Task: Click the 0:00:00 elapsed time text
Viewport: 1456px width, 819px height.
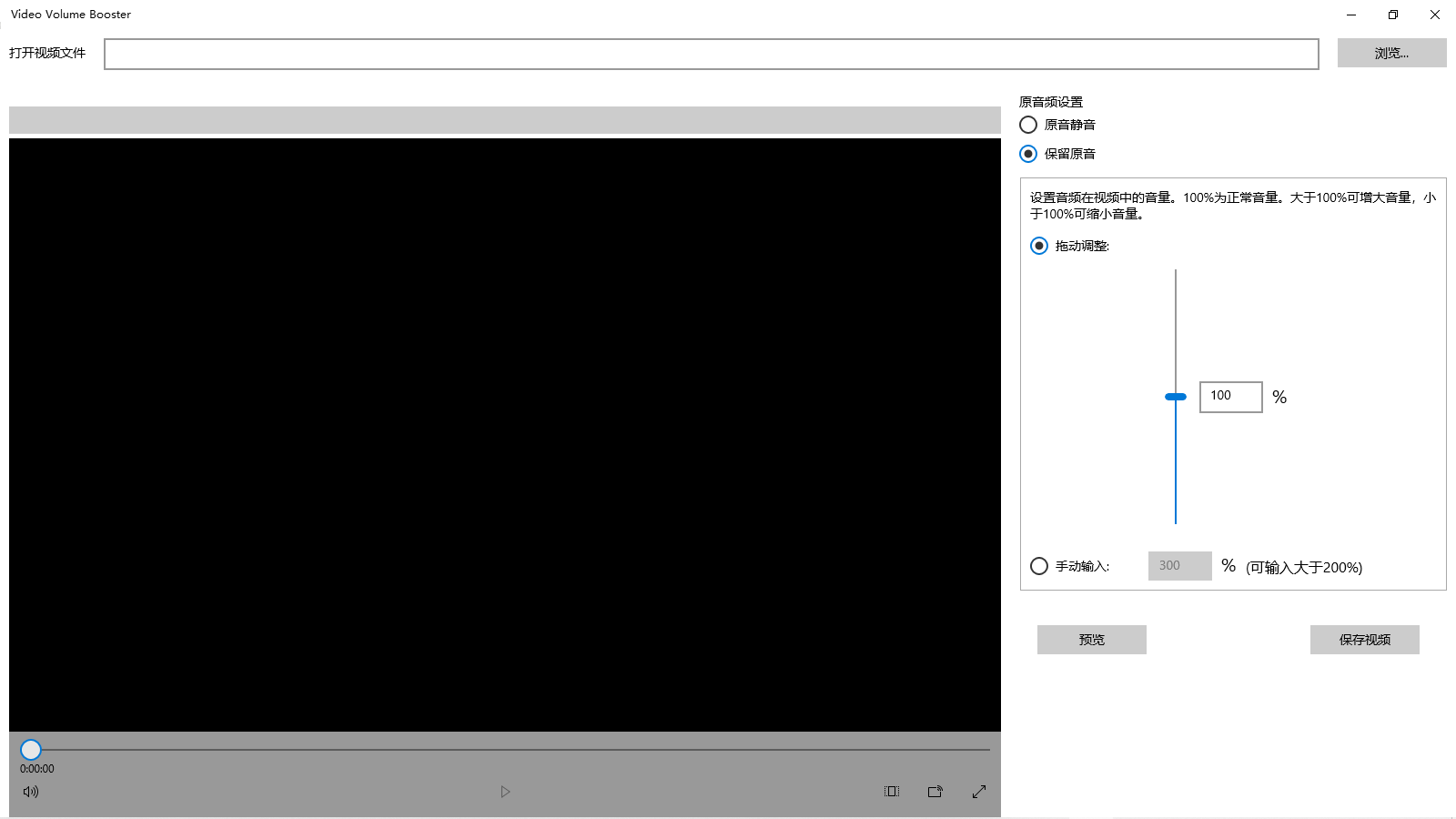Action: [37, 769]
